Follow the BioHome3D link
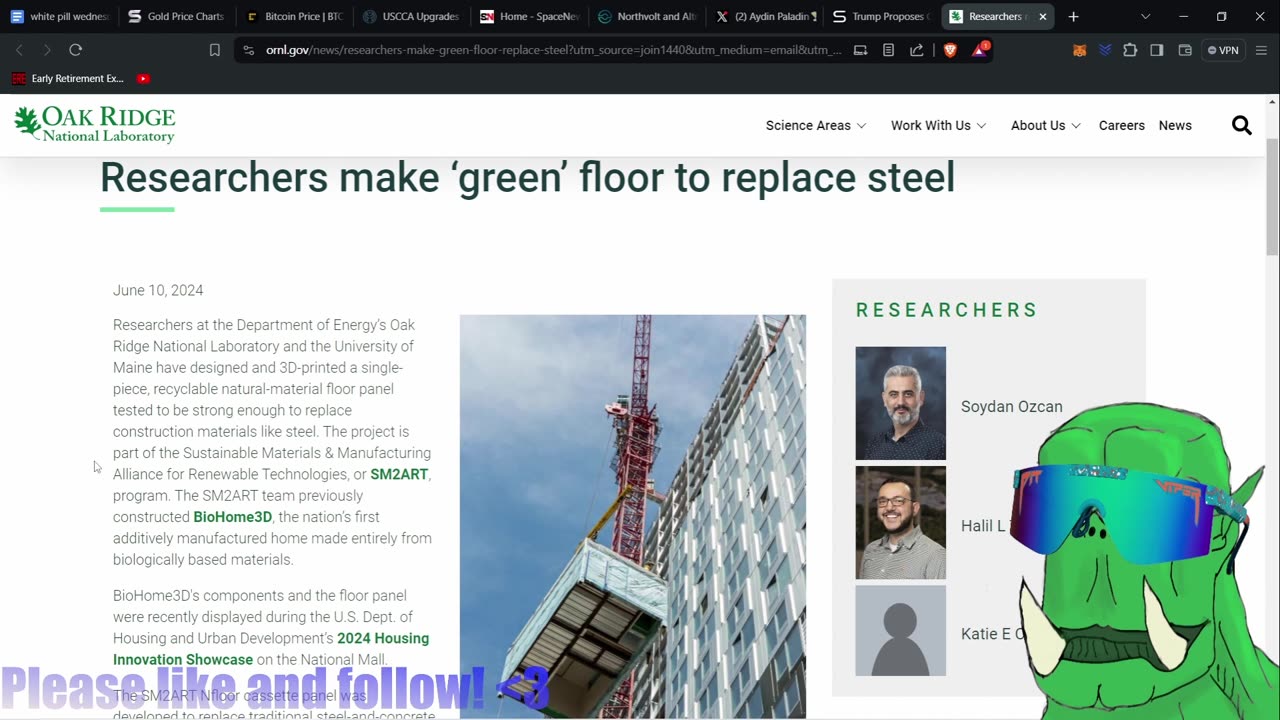 click(x=232, y=517)
